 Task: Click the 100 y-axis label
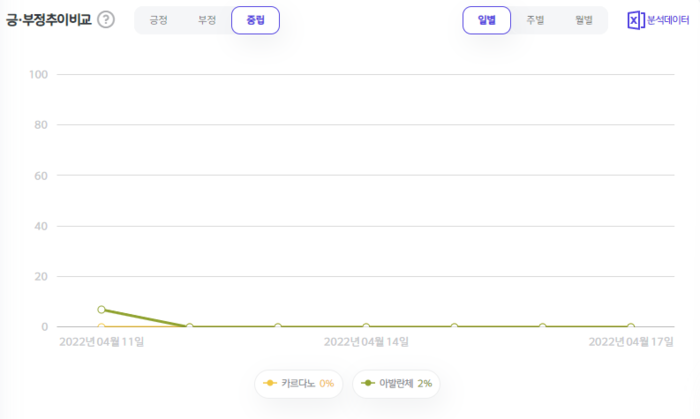point(38,75)
